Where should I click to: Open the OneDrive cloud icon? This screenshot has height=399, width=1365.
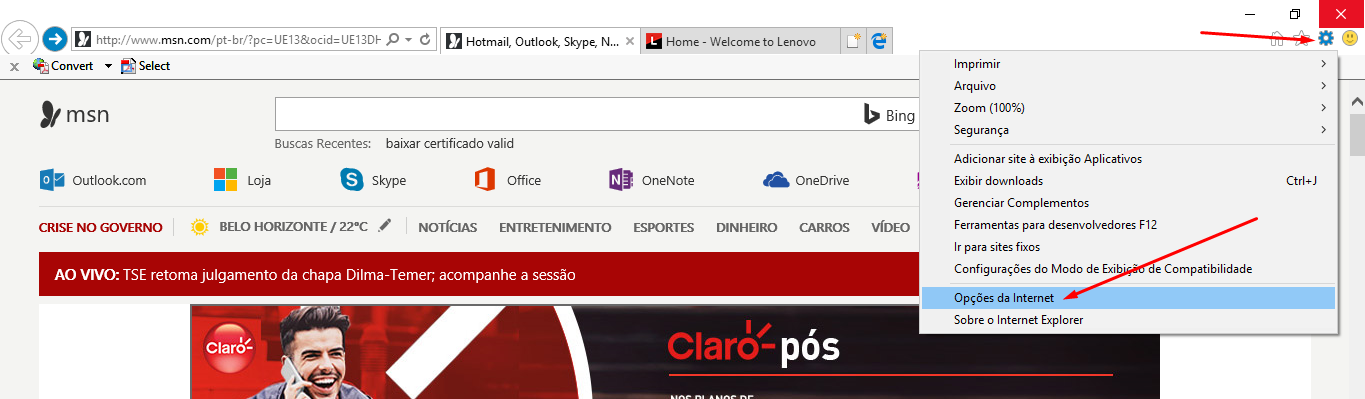coord(776,180)
